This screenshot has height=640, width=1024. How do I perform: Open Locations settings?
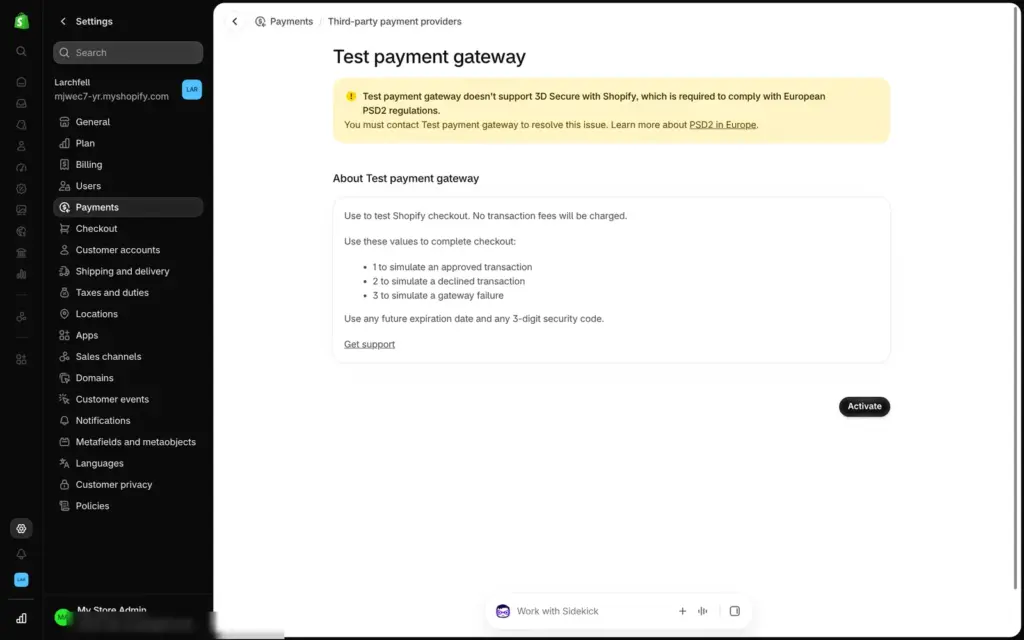(128, 314)
